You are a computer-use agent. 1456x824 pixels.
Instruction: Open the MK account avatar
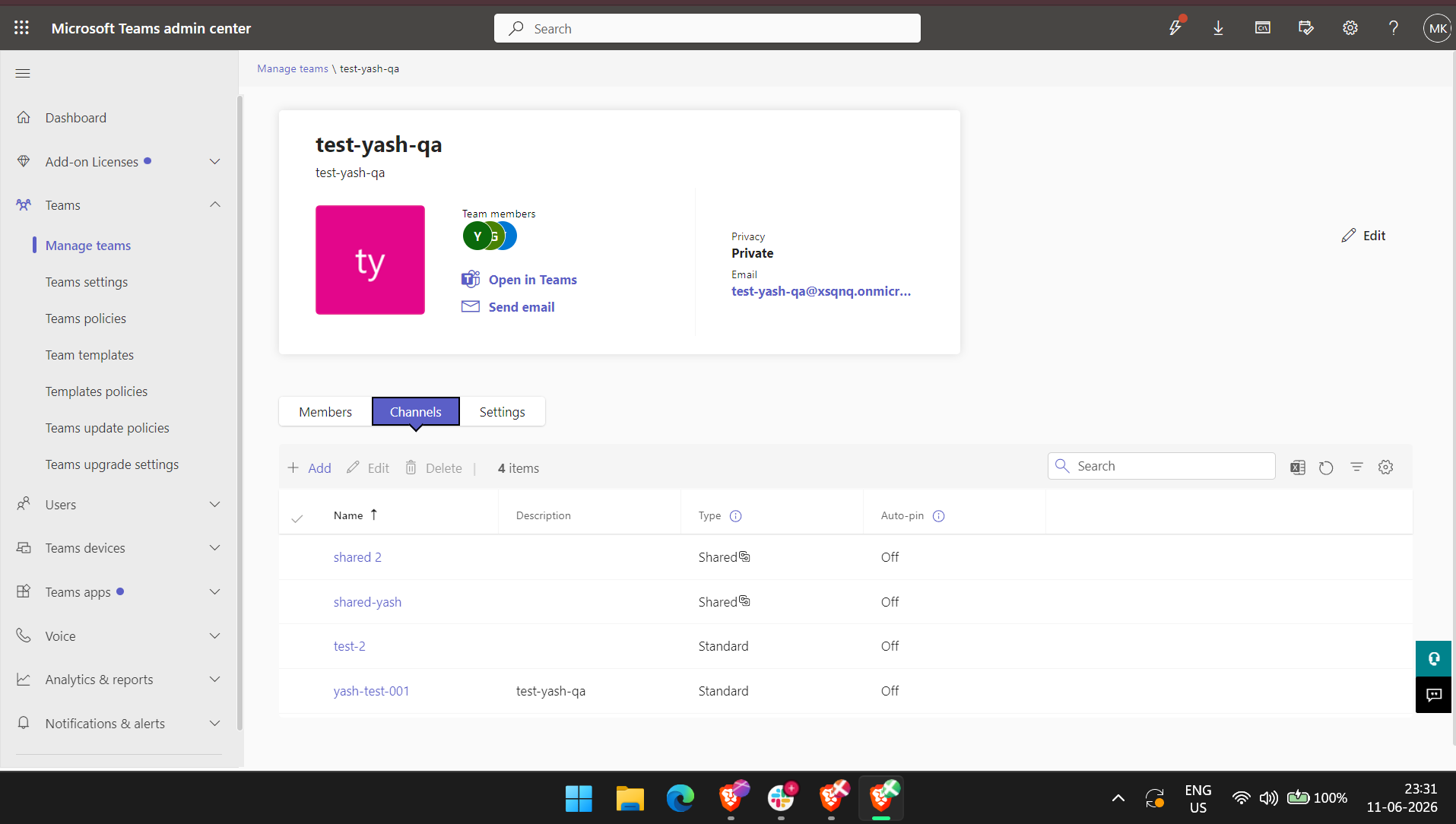[1437, 28]
